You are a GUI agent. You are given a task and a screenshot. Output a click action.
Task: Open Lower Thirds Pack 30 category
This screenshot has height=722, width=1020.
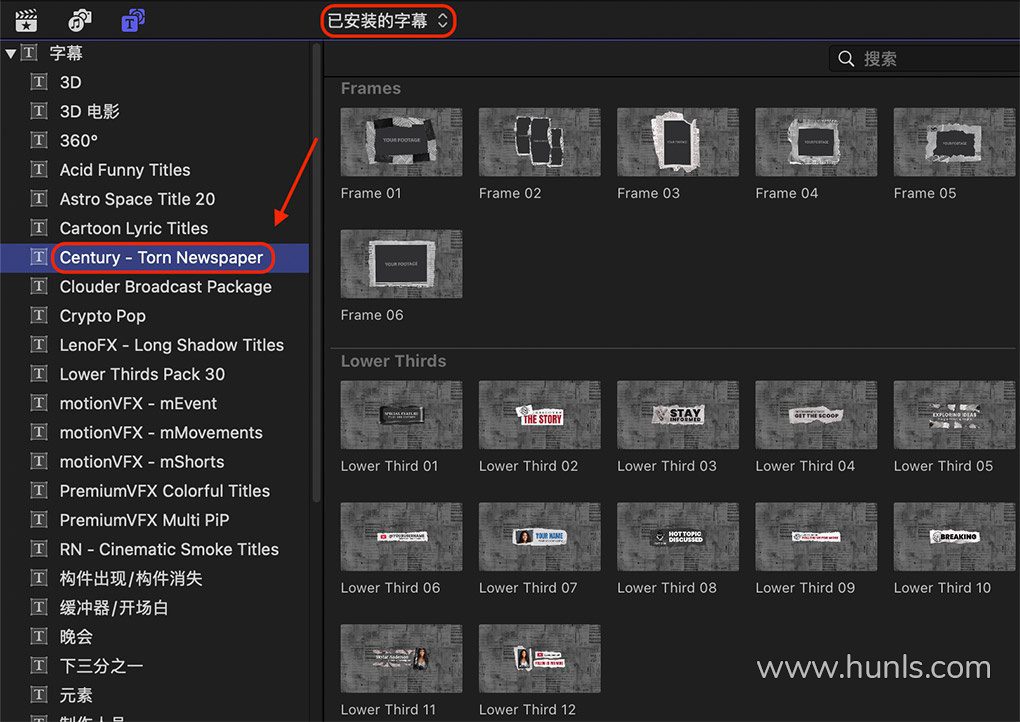[x=142, y=374]
